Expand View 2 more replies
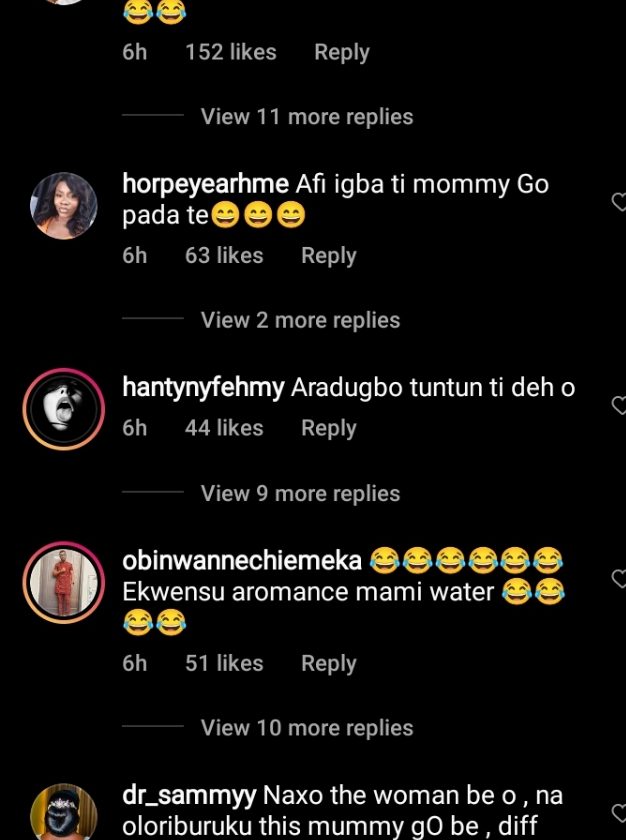 click(300, 320)
